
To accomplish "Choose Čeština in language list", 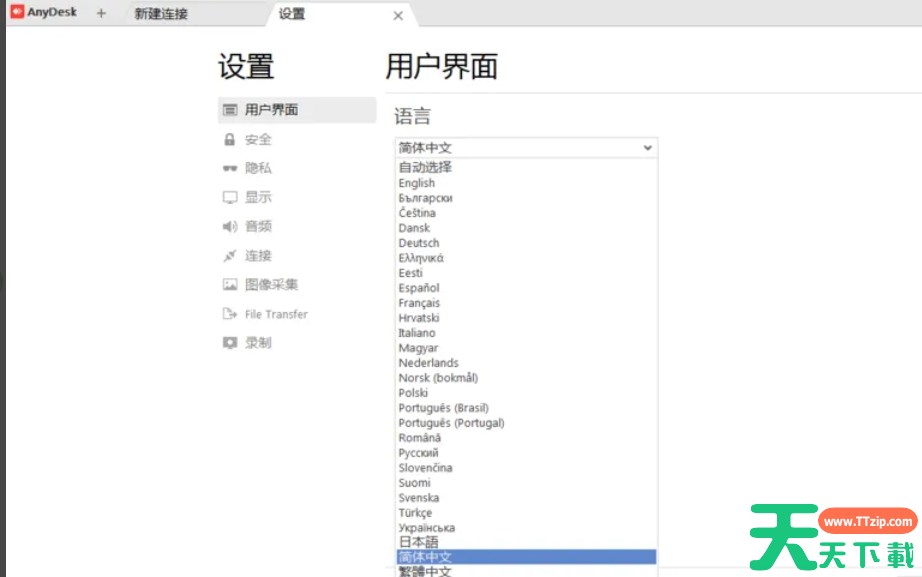I will [526, 213].
